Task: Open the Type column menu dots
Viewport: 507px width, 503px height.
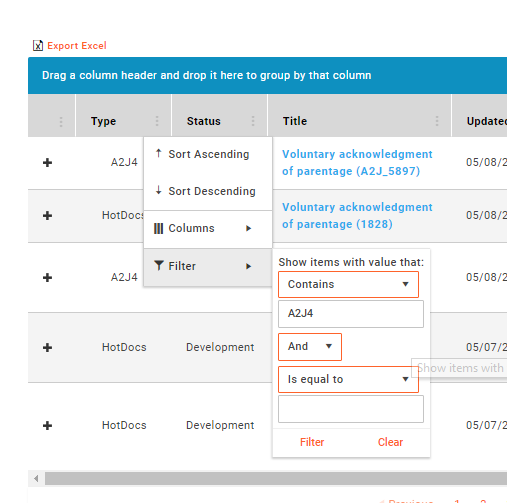Action: tap(157, 121)
